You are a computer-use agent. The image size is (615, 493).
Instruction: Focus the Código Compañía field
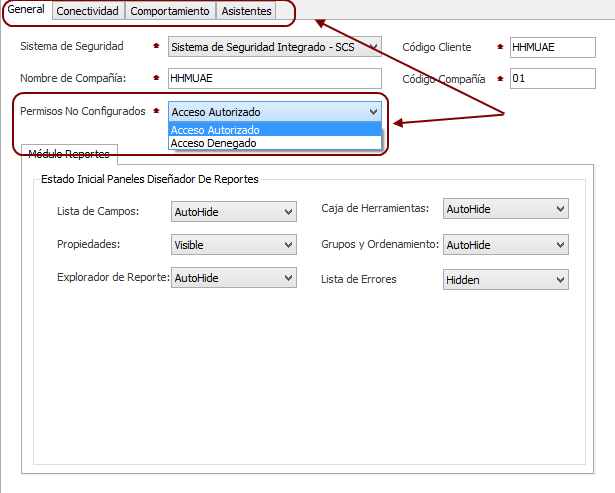547,78
